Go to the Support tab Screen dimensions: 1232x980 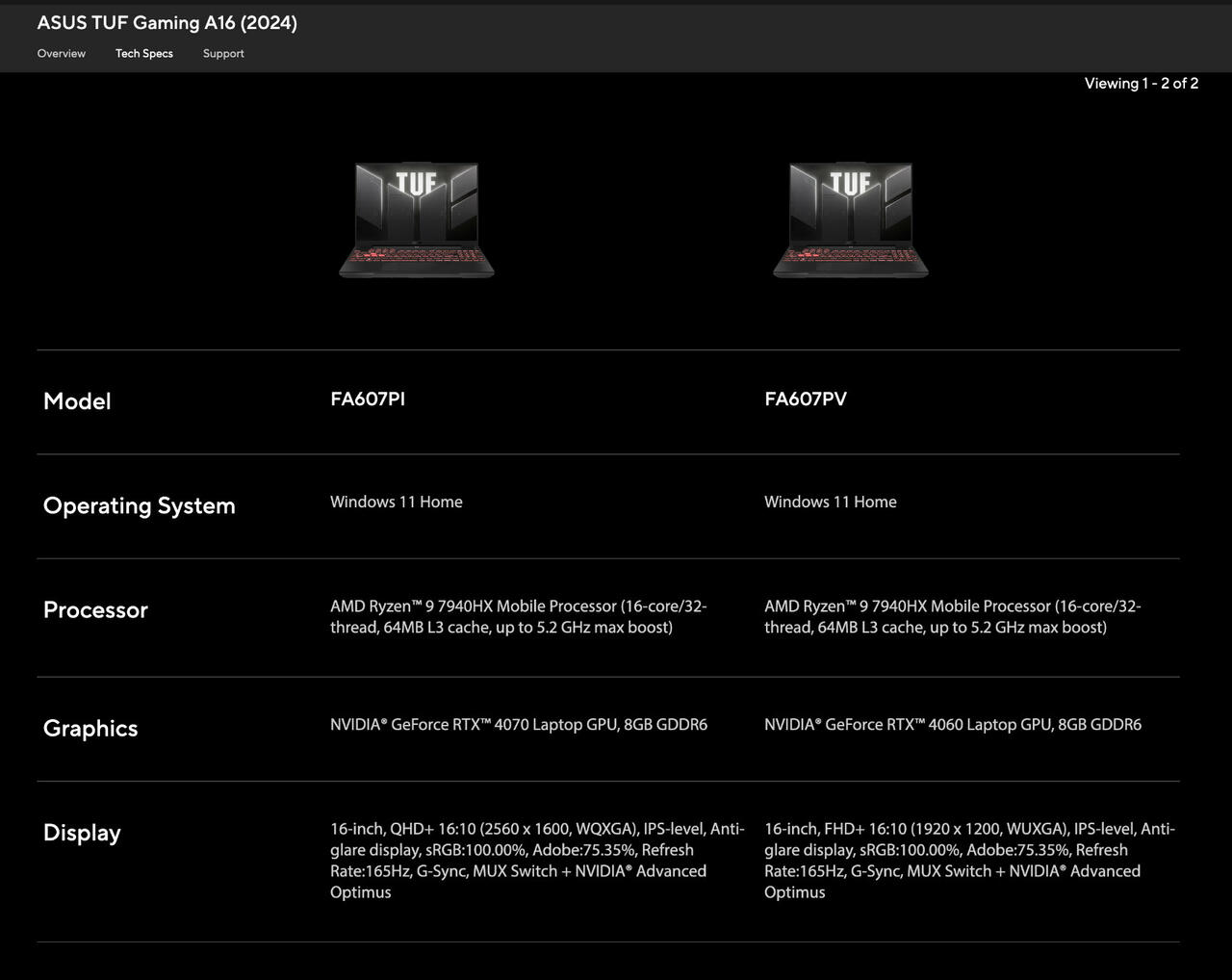tap(223, 54)
